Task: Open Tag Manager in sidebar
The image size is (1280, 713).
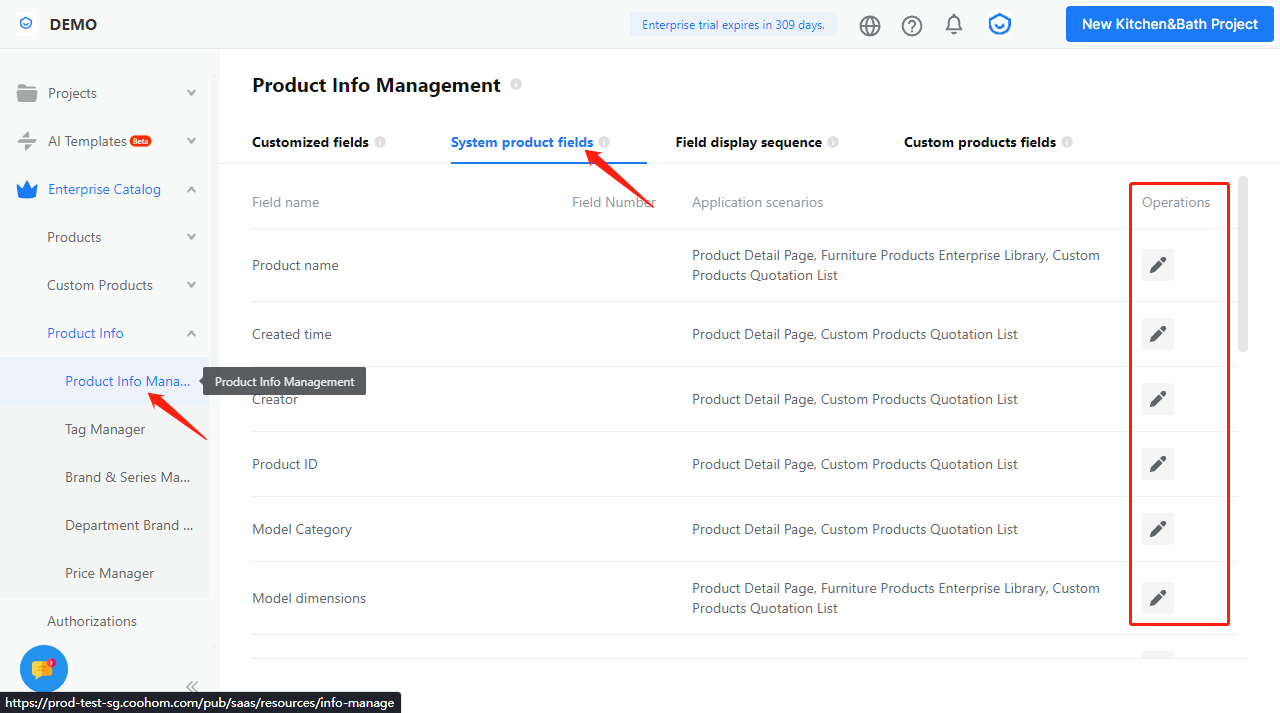Action: (x=105, y=429)
